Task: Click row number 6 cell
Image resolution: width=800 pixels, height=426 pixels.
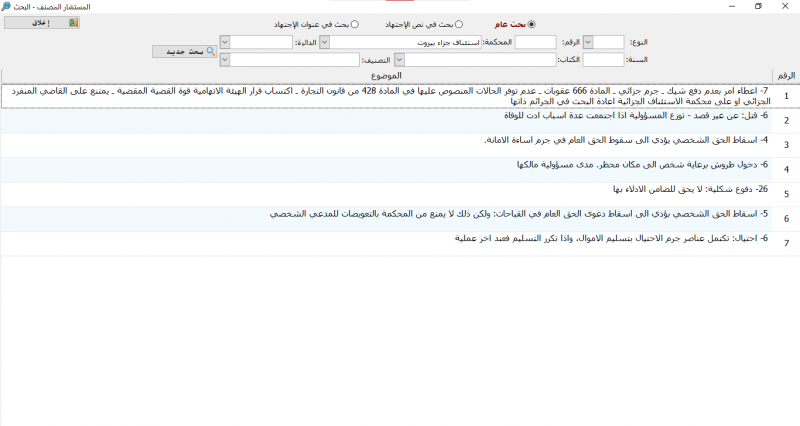Action: point(786,219)
